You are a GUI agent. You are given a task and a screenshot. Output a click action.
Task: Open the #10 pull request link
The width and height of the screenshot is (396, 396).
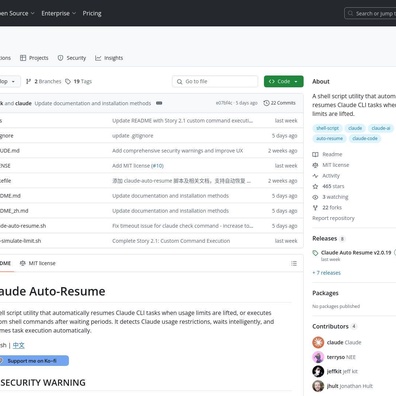157,166
